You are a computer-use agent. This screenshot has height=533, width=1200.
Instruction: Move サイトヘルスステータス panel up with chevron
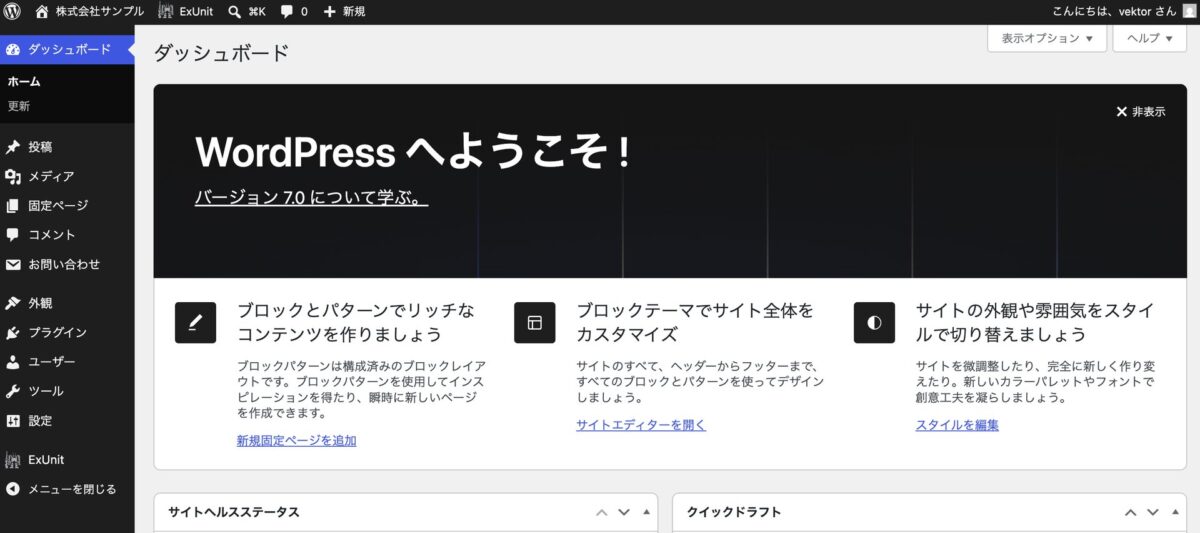[x=601, y=512]
